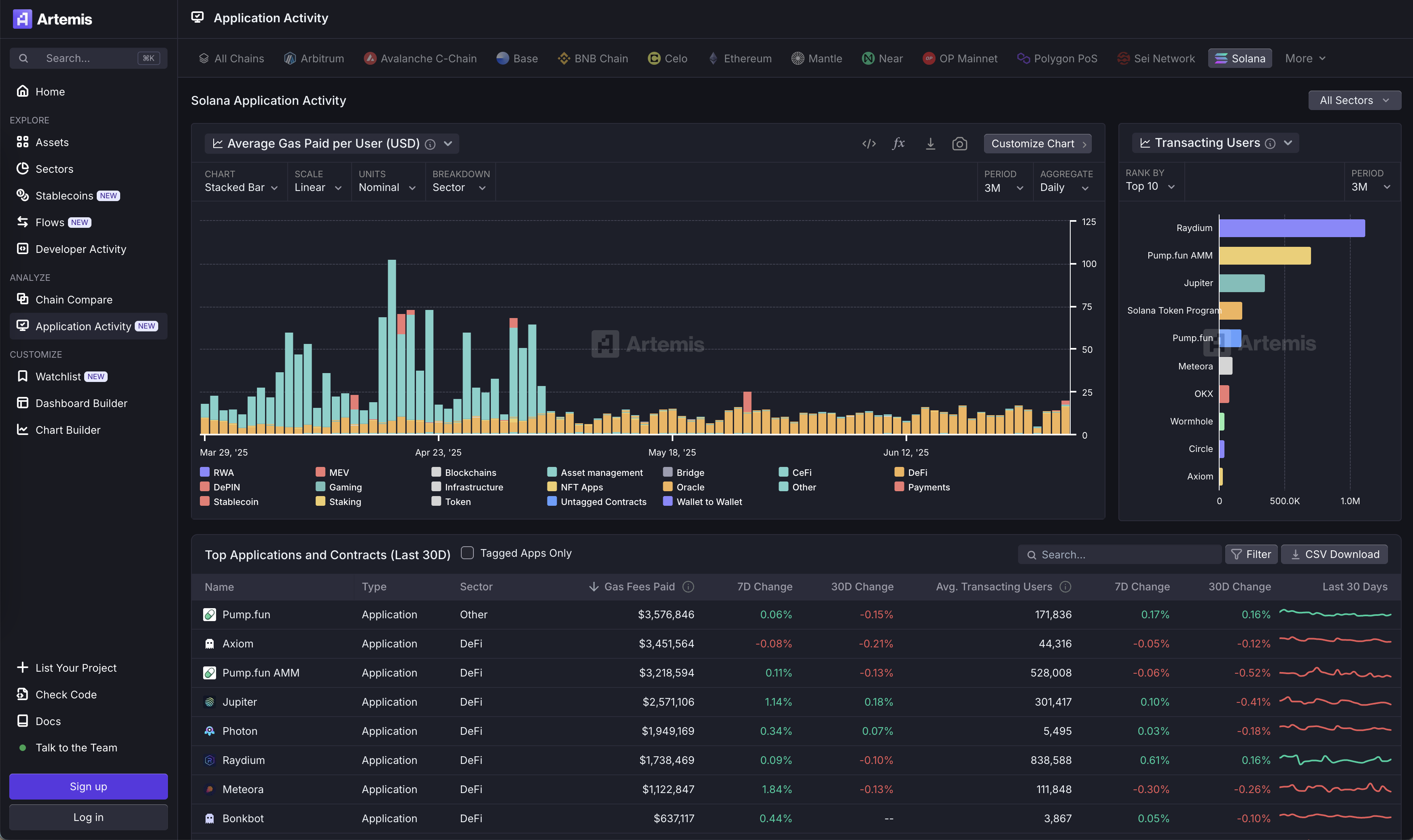
Task: Switch to the Ethereum chain tab
Action: (x=740, y=58)
